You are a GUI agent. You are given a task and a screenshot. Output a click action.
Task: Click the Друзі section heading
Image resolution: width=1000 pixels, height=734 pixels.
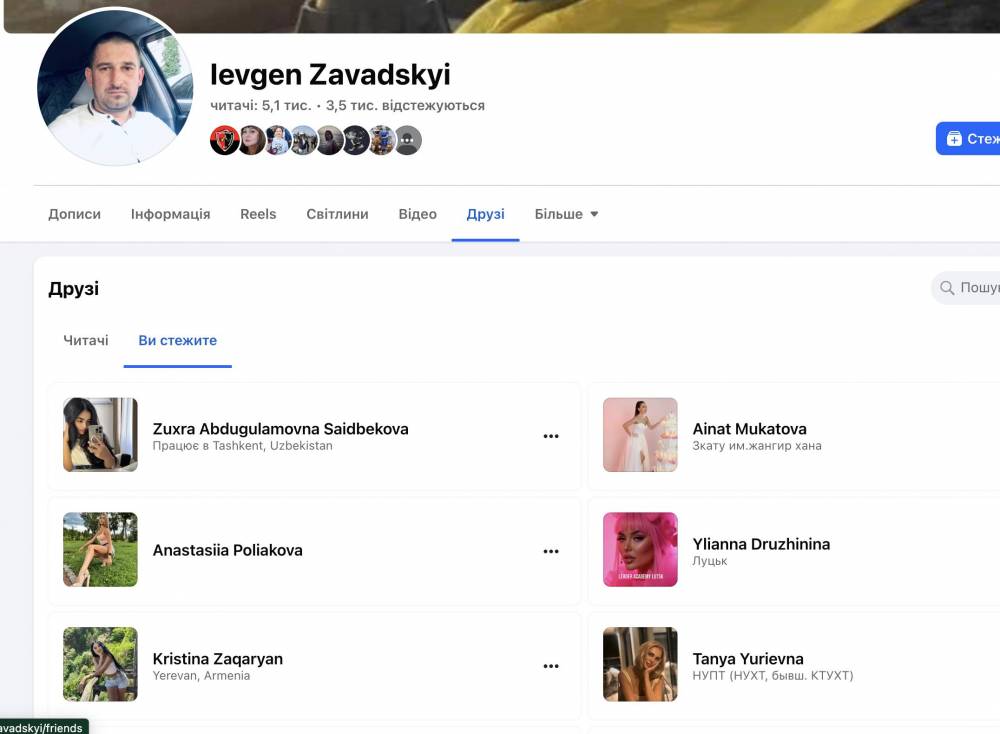73,289
